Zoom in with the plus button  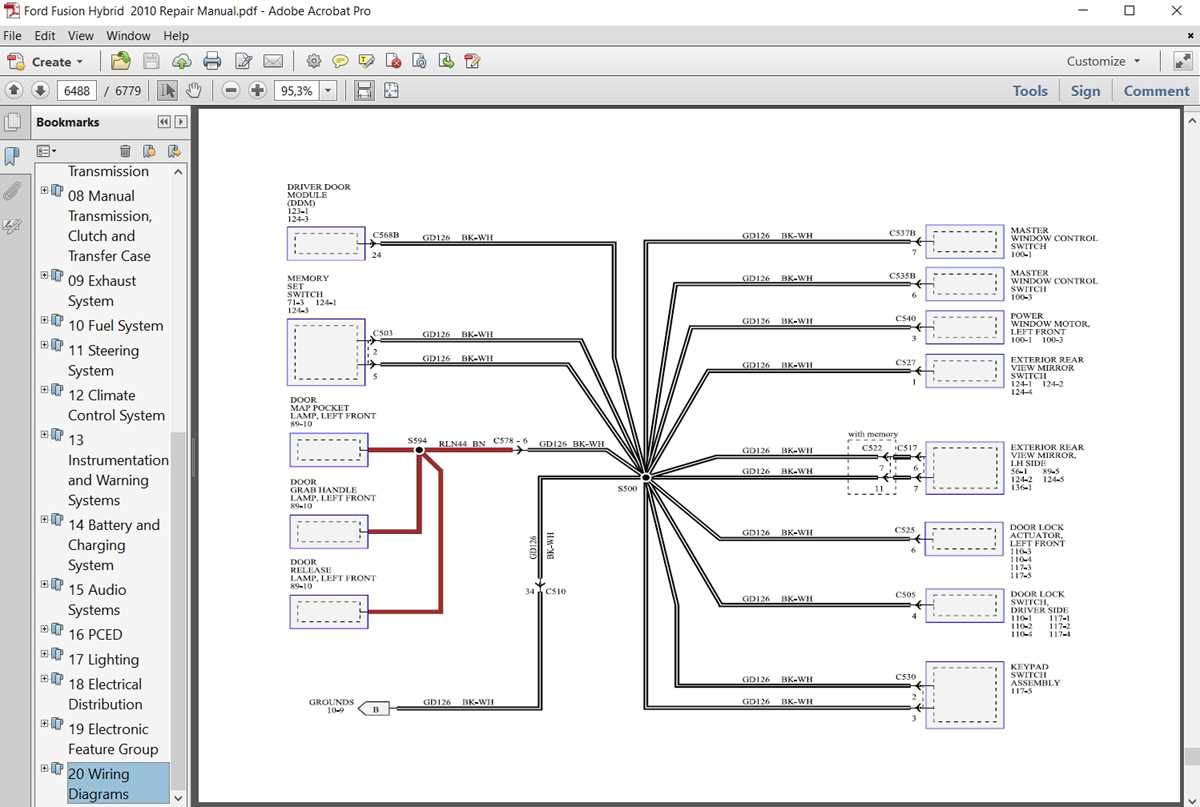click(x=258, y=90)
